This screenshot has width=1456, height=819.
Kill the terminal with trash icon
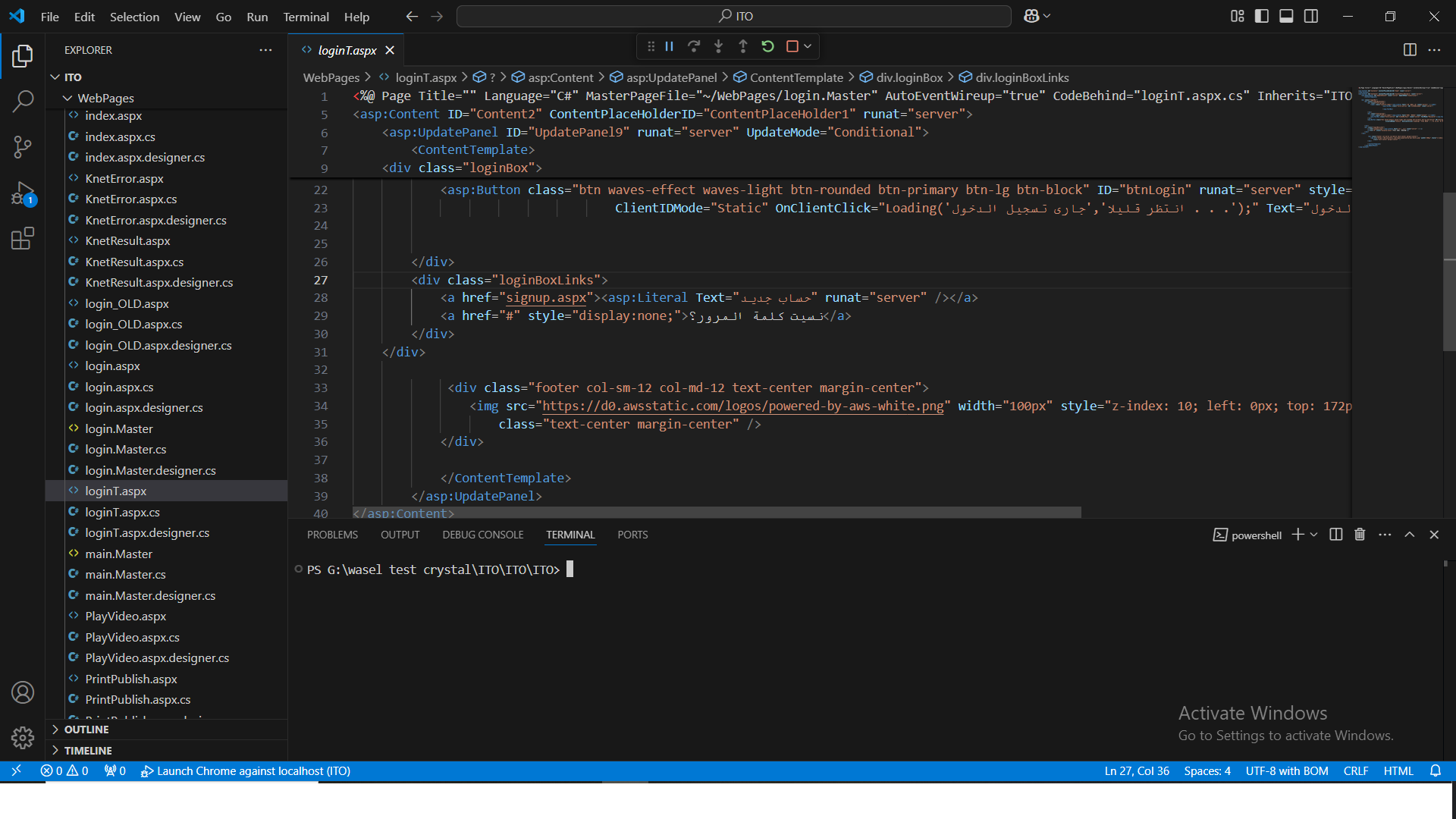click(x=1360, y=535)
